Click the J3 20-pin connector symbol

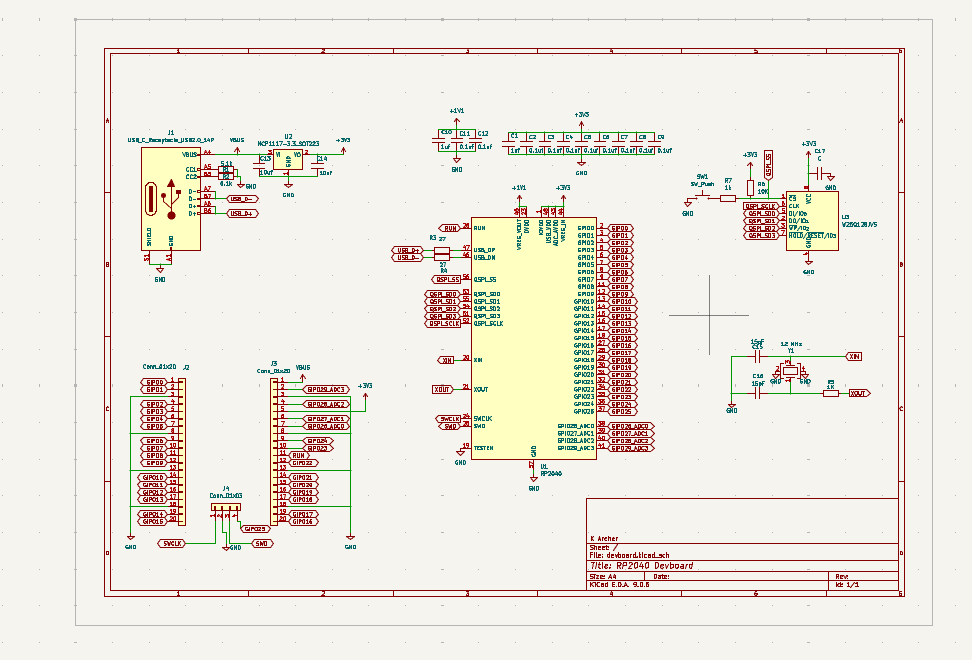273,450
